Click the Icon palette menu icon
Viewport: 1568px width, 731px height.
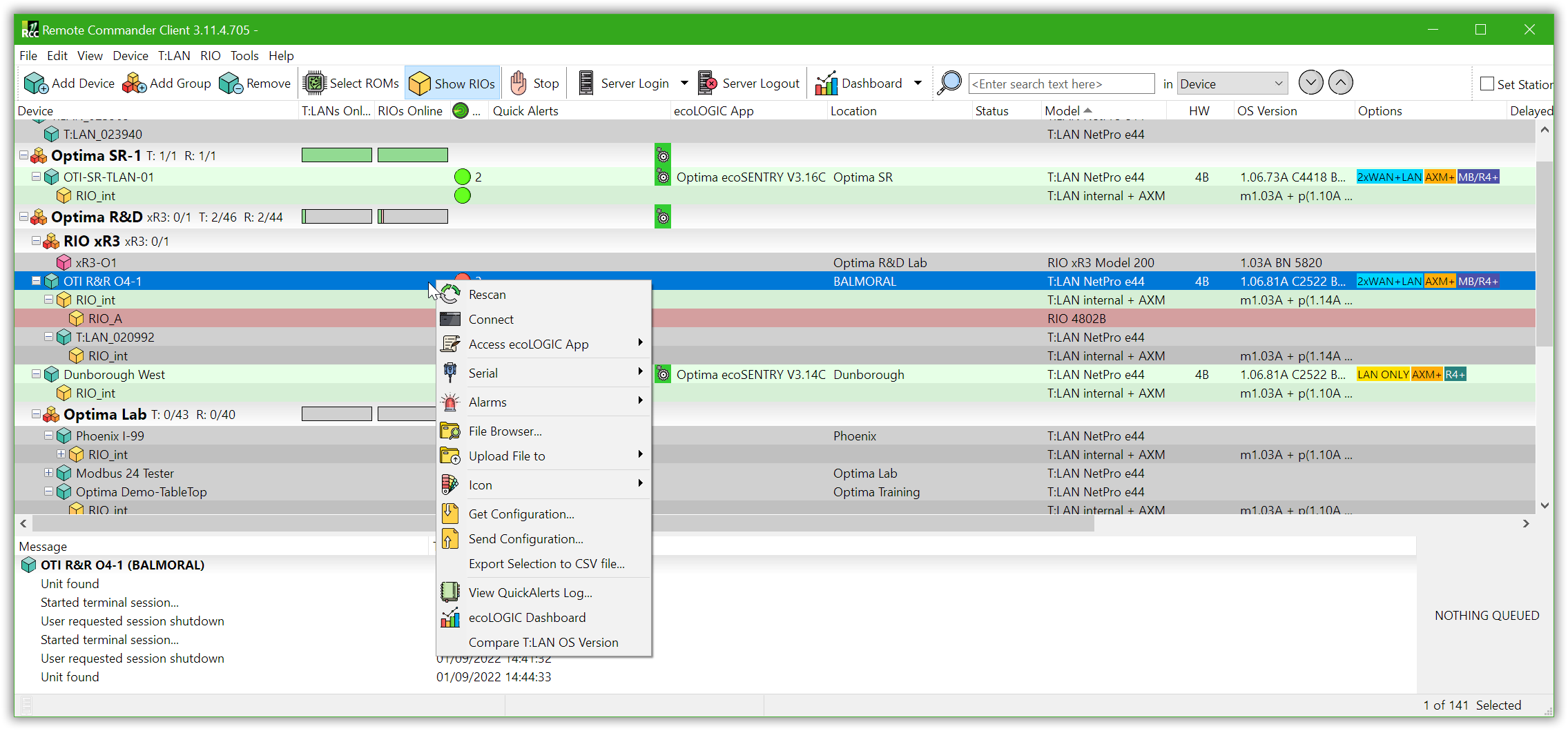(450, 485)
